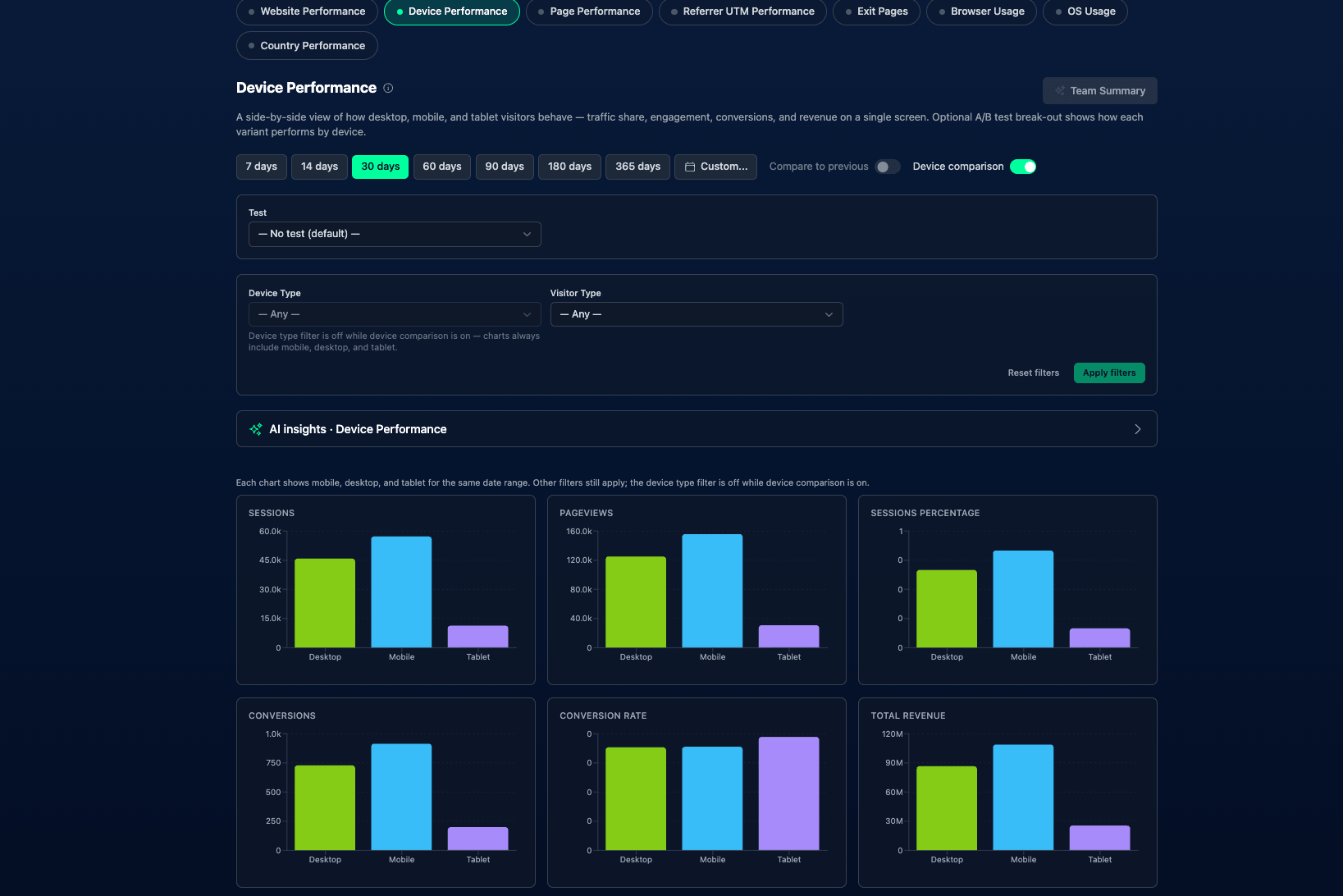Viewport: 1343px width, 896px height.
Task: Click the sparkle icon in Team Summary button
Action: [1060, 91]
